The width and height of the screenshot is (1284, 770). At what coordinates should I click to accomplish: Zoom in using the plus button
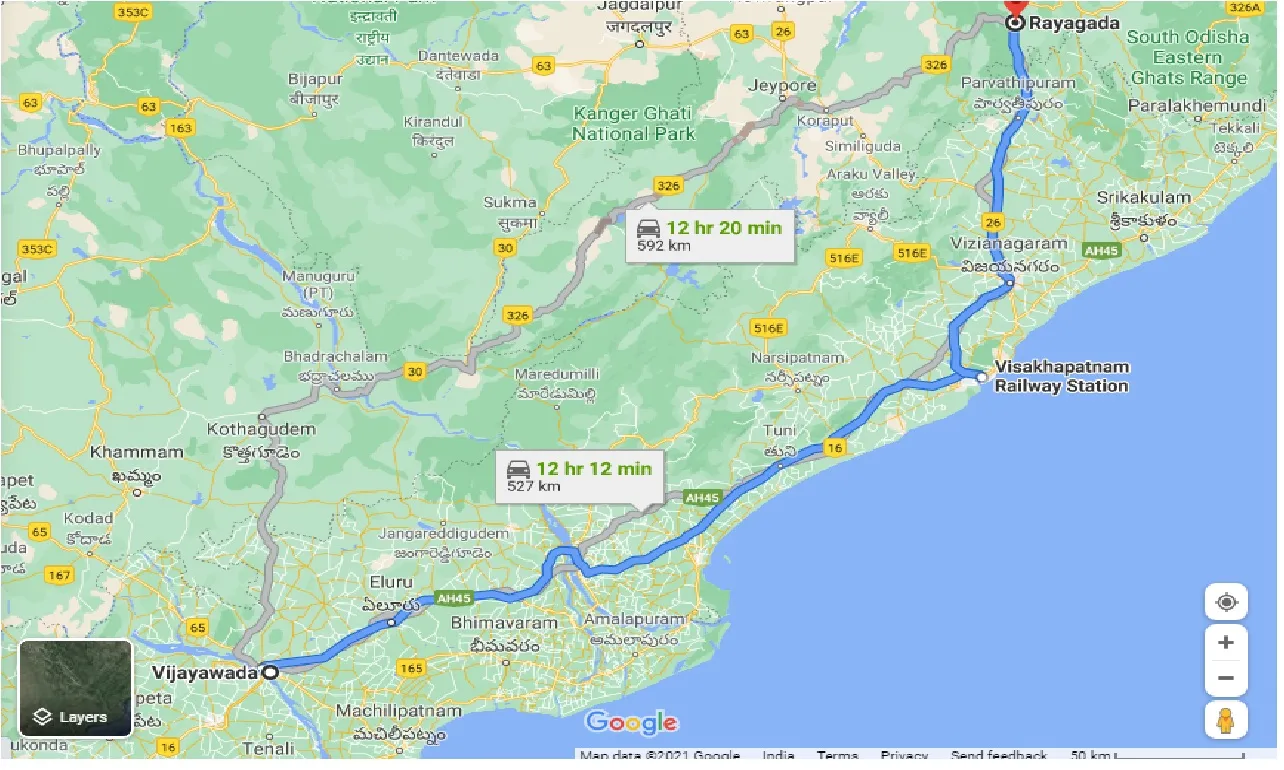point(1226,643)
